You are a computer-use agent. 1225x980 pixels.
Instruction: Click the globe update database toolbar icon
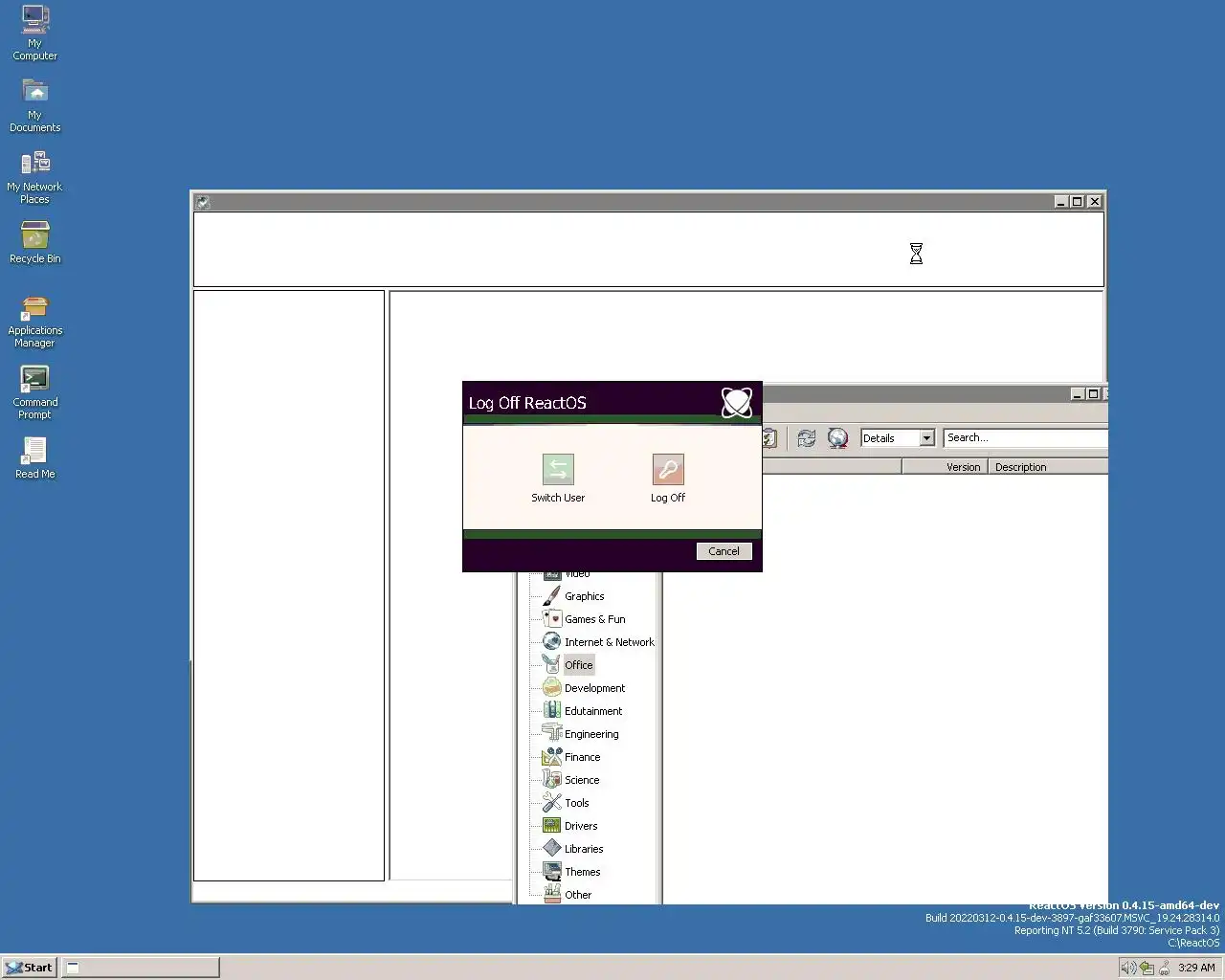coord(837,437)
